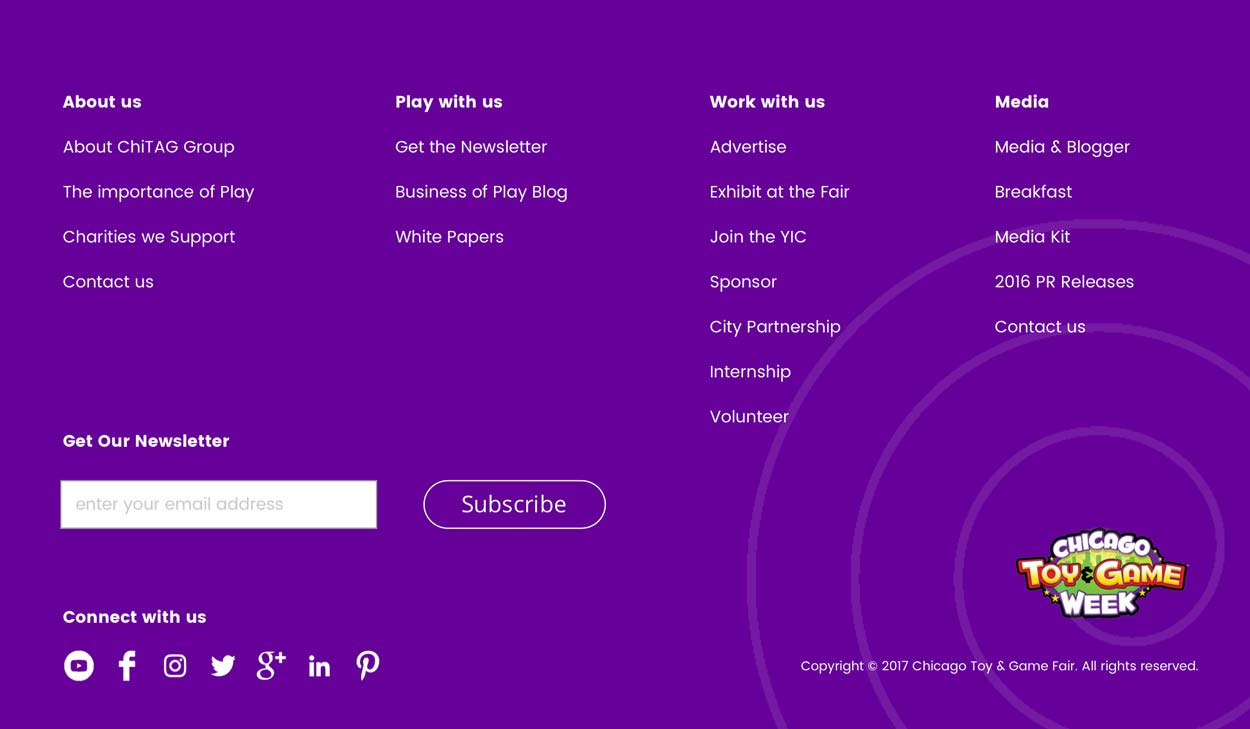Open the Media & Blogger Breakfast link
Screen dimensions: 1250x729
pos(1062,169)
